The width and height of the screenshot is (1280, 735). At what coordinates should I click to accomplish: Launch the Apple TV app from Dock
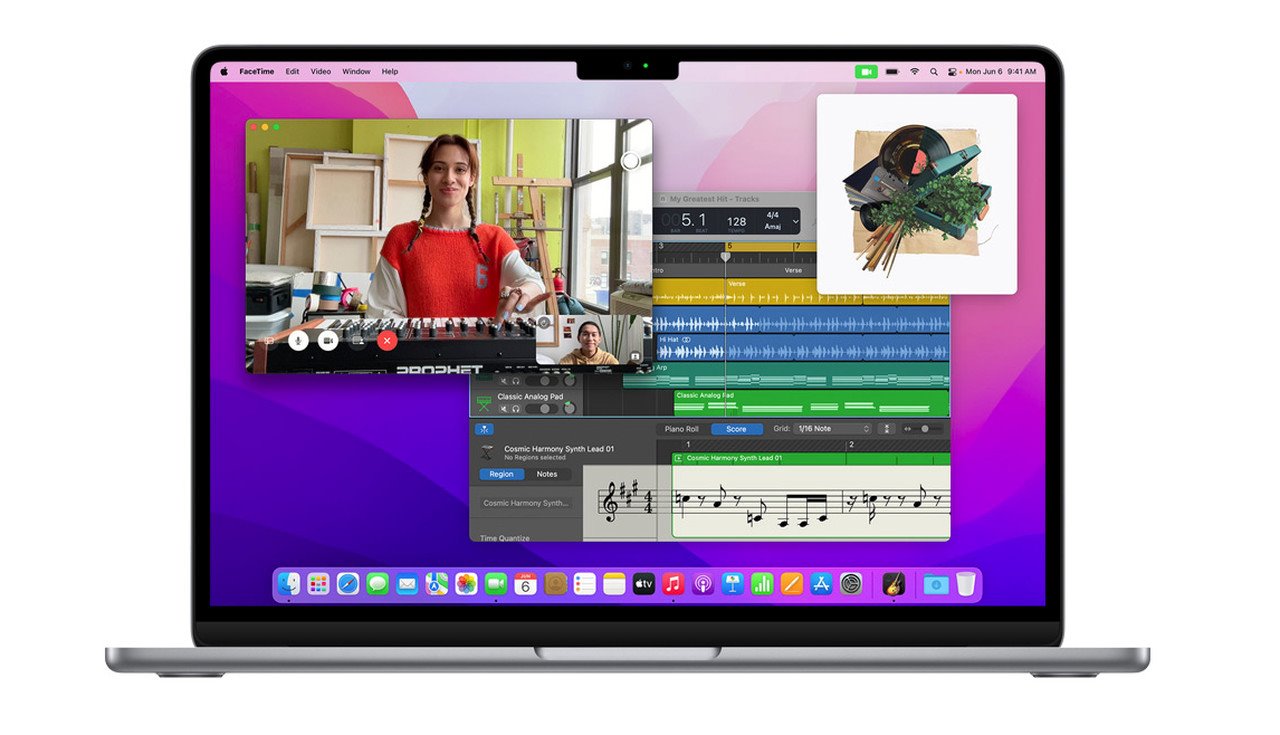pyautogui.click(x=644, y=584)
